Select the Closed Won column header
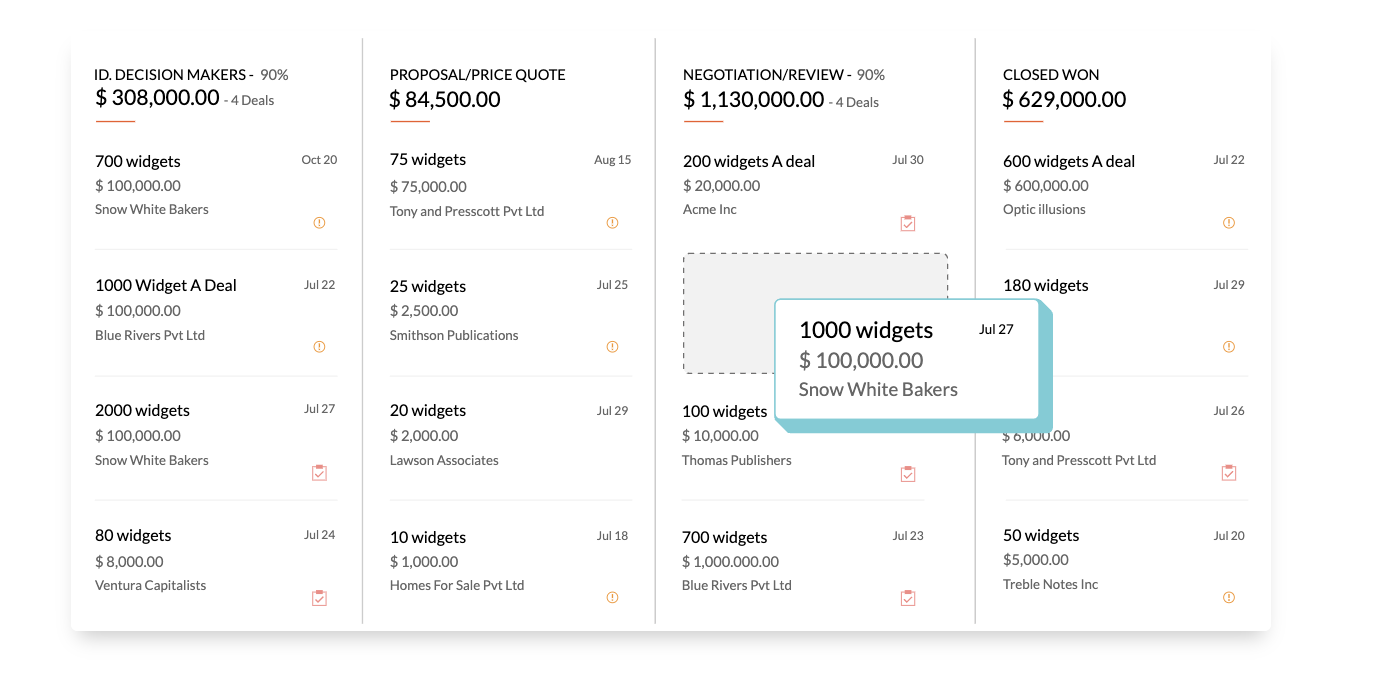 tap(1051, 74)
